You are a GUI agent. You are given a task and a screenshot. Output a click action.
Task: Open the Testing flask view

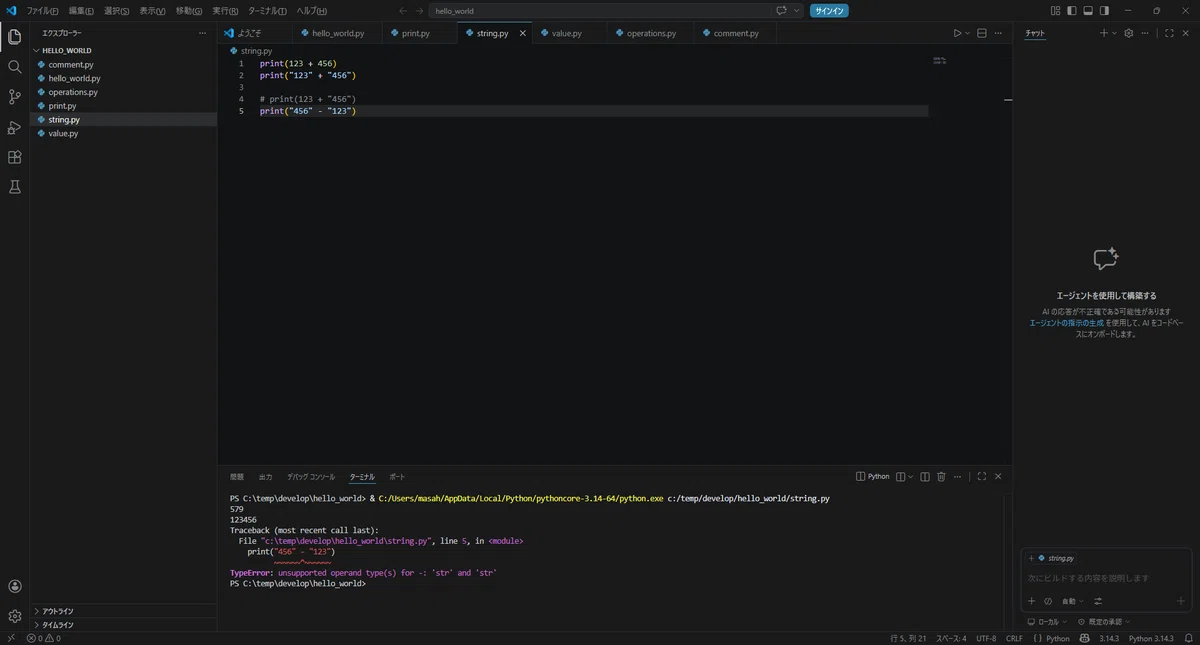pos(15,187)
